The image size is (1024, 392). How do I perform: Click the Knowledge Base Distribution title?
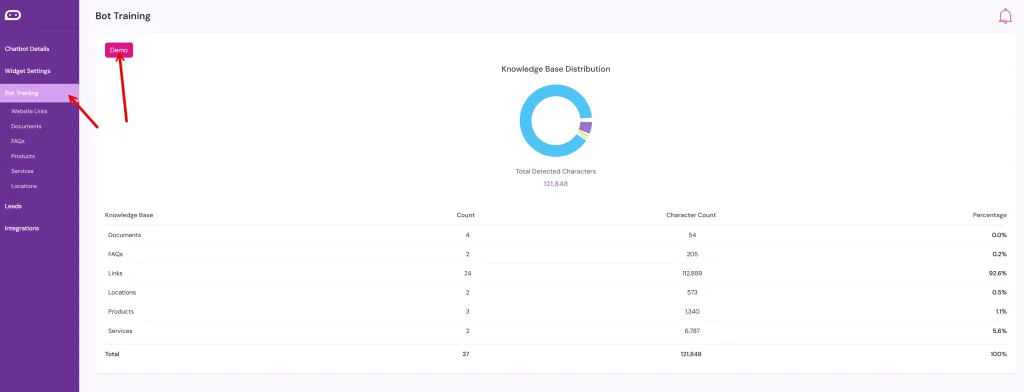coord(556,69)
